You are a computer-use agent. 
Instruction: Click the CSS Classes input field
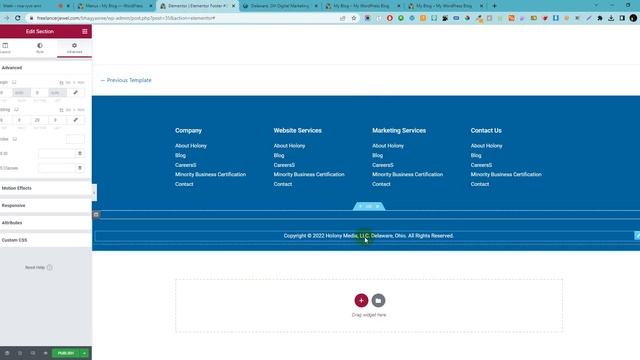point(57,168)
